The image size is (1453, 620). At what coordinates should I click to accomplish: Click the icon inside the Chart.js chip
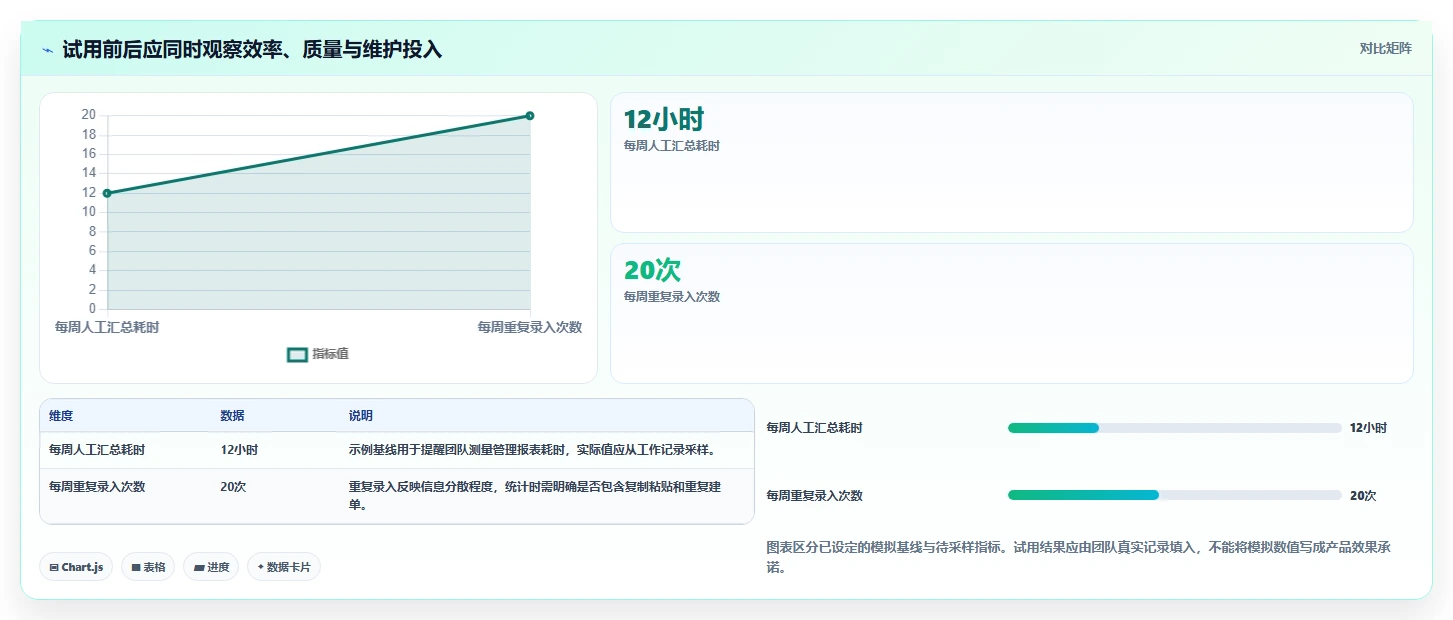(x=53, y=567)
